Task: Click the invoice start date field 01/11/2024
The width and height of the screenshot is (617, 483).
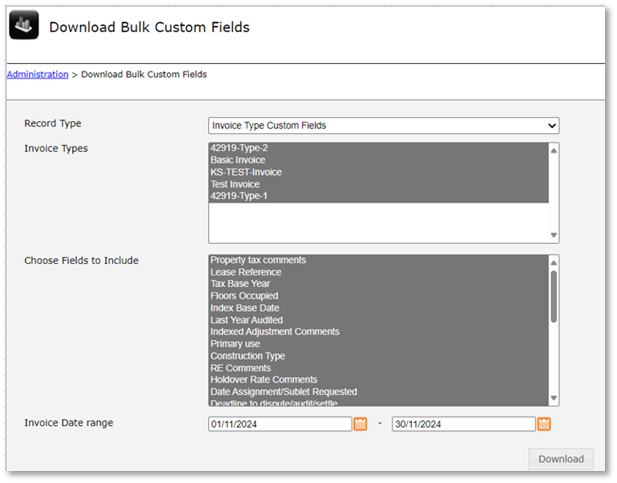Action: (280, 424)
